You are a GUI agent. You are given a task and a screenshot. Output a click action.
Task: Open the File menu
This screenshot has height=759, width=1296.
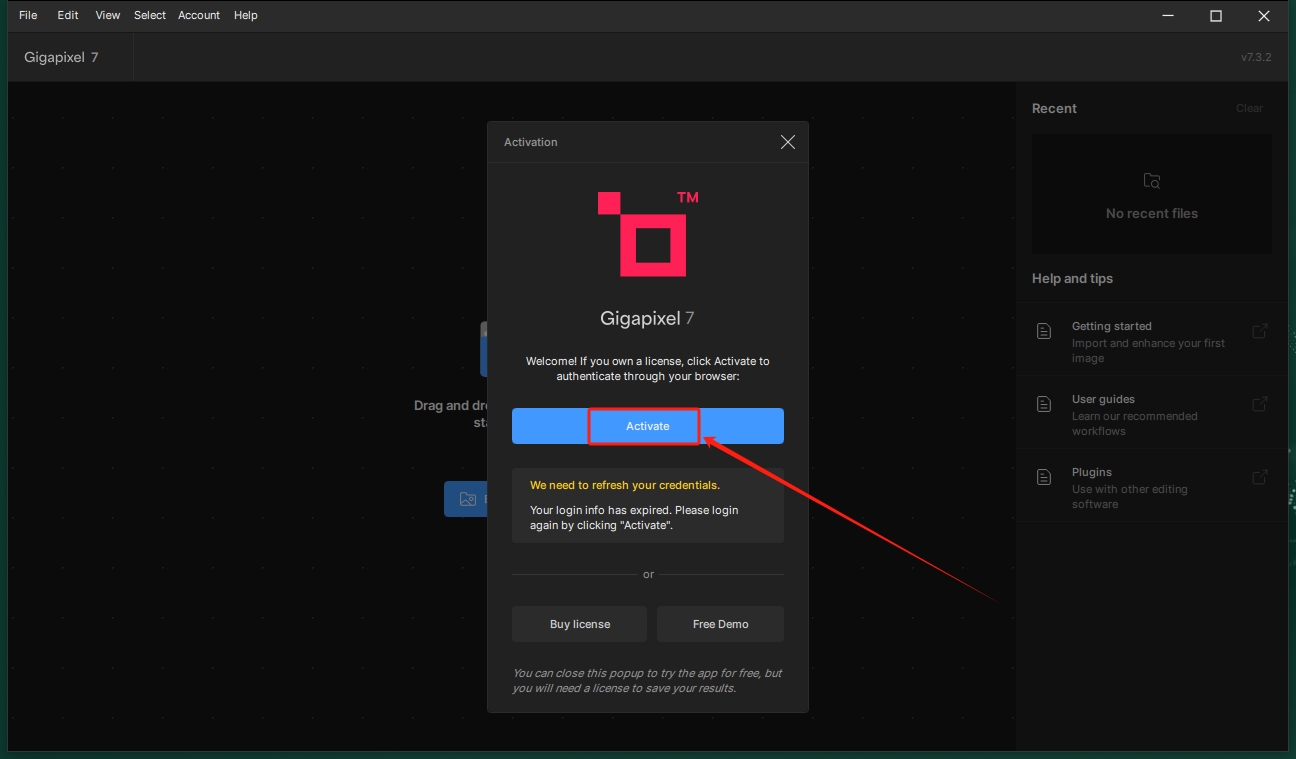[28, 15]
